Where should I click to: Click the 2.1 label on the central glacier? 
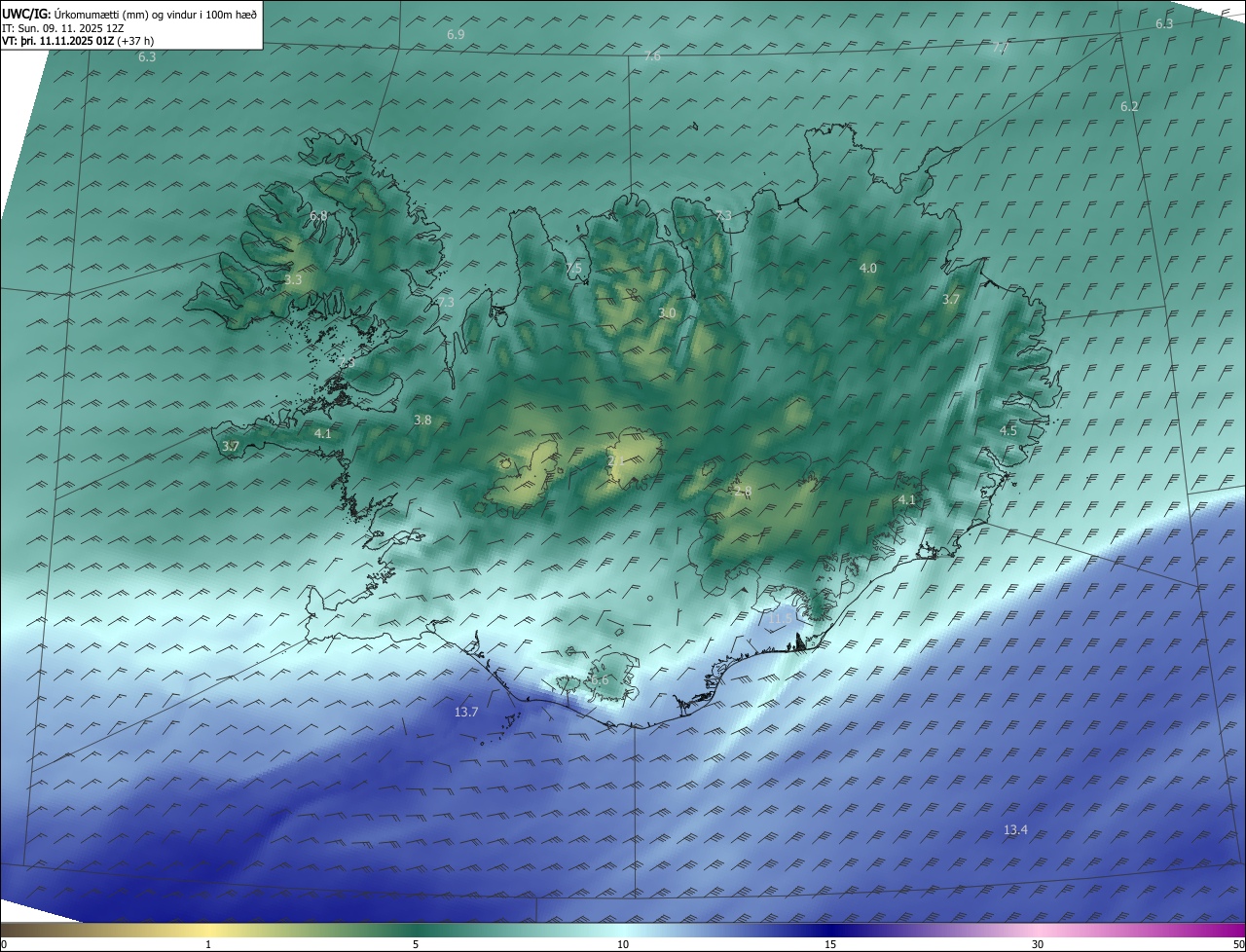[615, 459]
